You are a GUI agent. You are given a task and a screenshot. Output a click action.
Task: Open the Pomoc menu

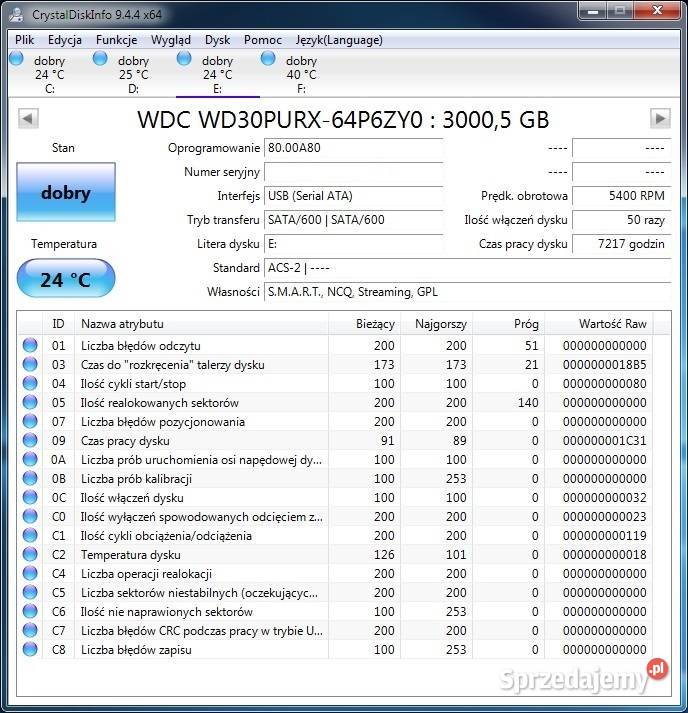(263, 40)
